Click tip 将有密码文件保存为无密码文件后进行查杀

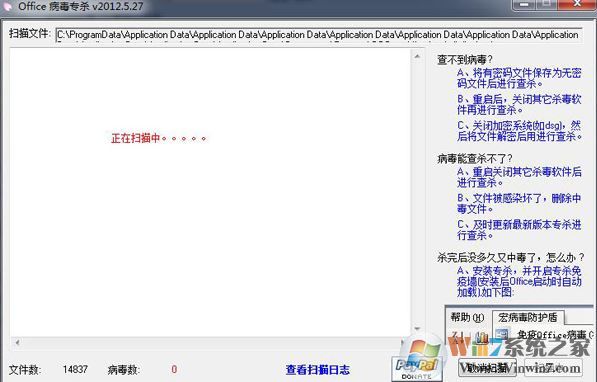pos(519,78)
